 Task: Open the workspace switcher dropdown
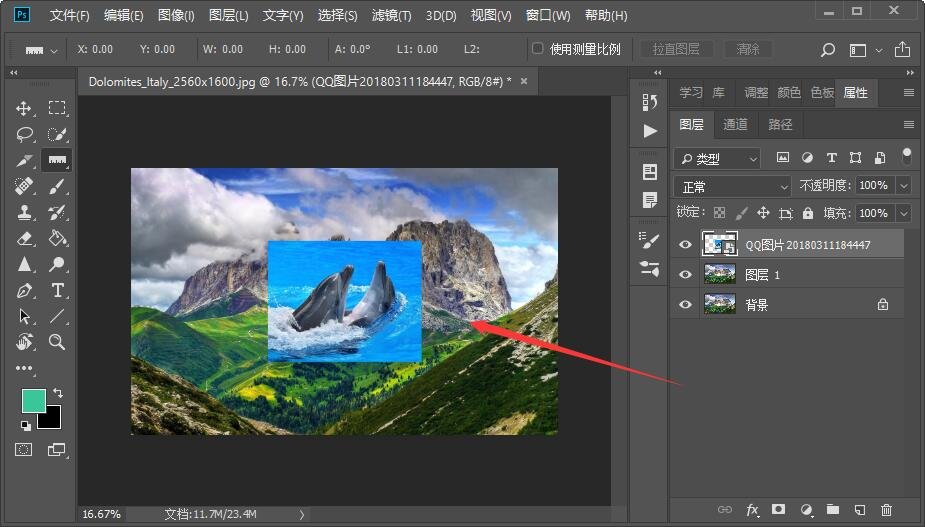pyautogui.click(x=865, y=50)
